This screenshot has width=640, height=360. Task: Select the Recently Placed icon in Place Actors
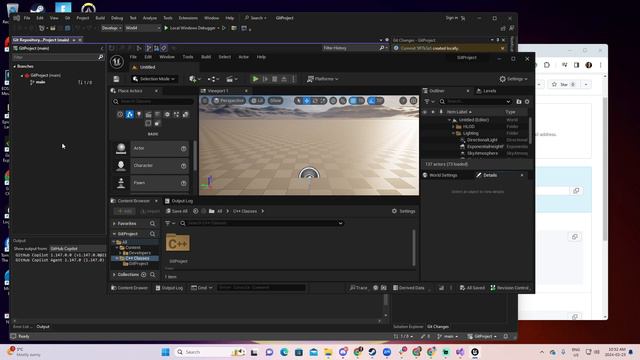pos(120,115)
